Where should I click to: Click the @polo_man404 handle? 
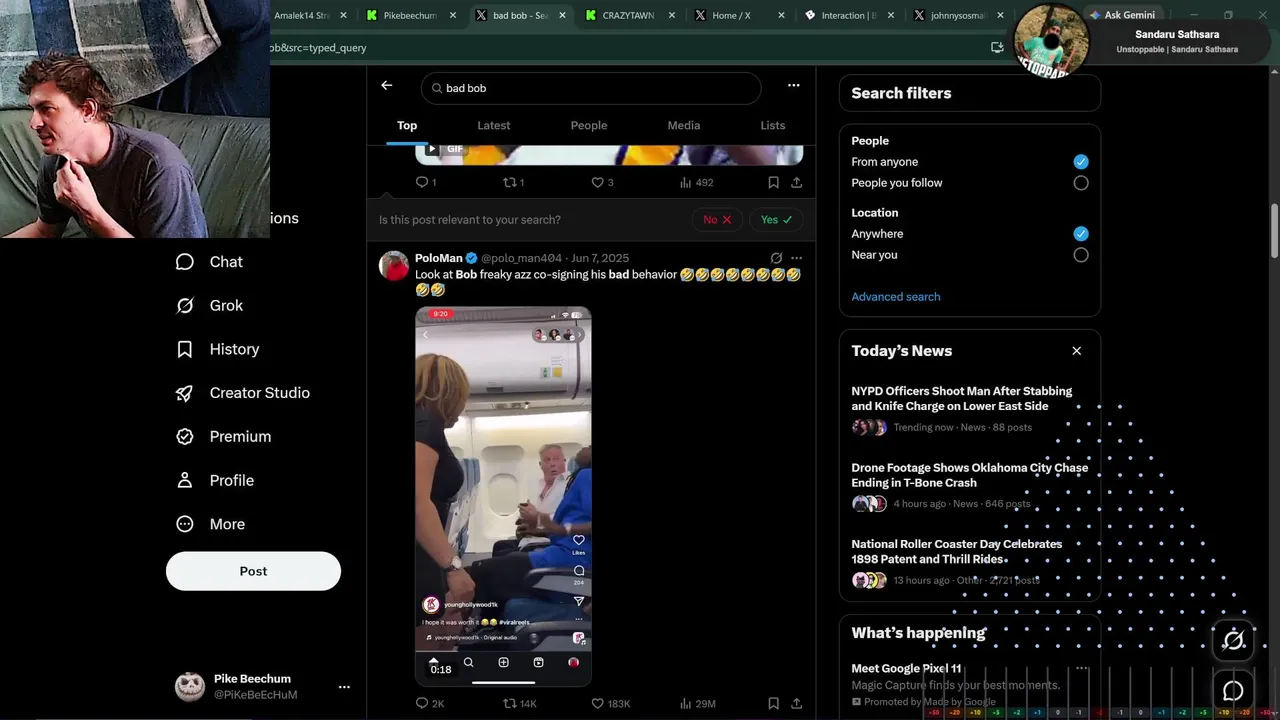[x=521, y=258]
